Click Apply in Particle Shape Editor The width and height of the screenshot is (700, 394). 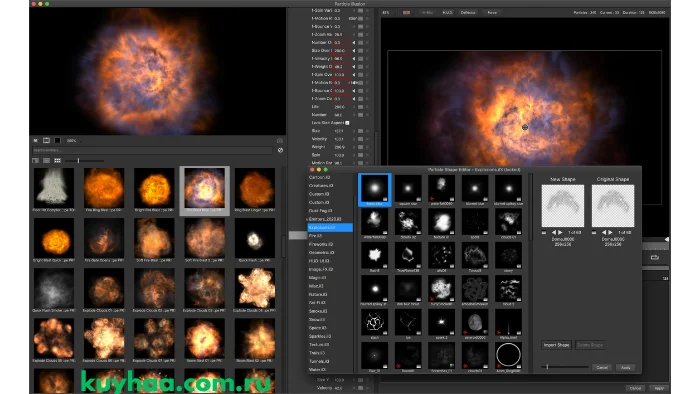[x=625, y=368]
